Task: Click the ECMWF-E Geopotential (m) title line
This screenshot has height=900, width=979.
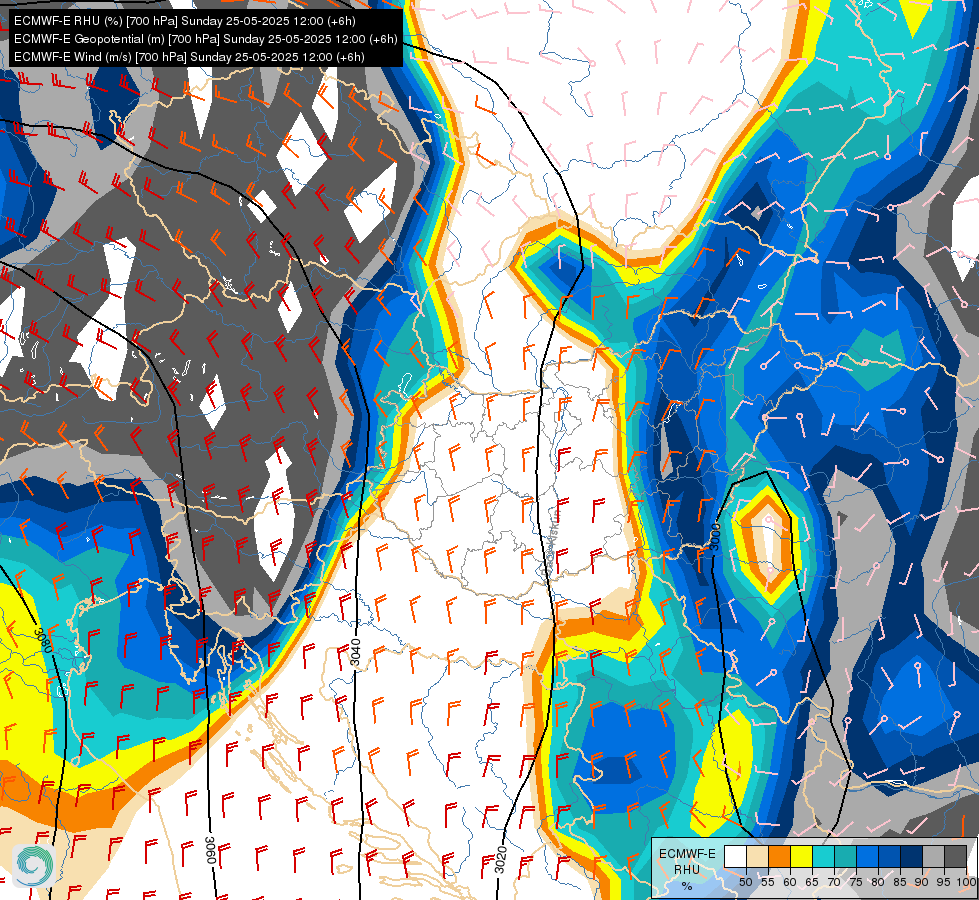Action: (205, 39)
